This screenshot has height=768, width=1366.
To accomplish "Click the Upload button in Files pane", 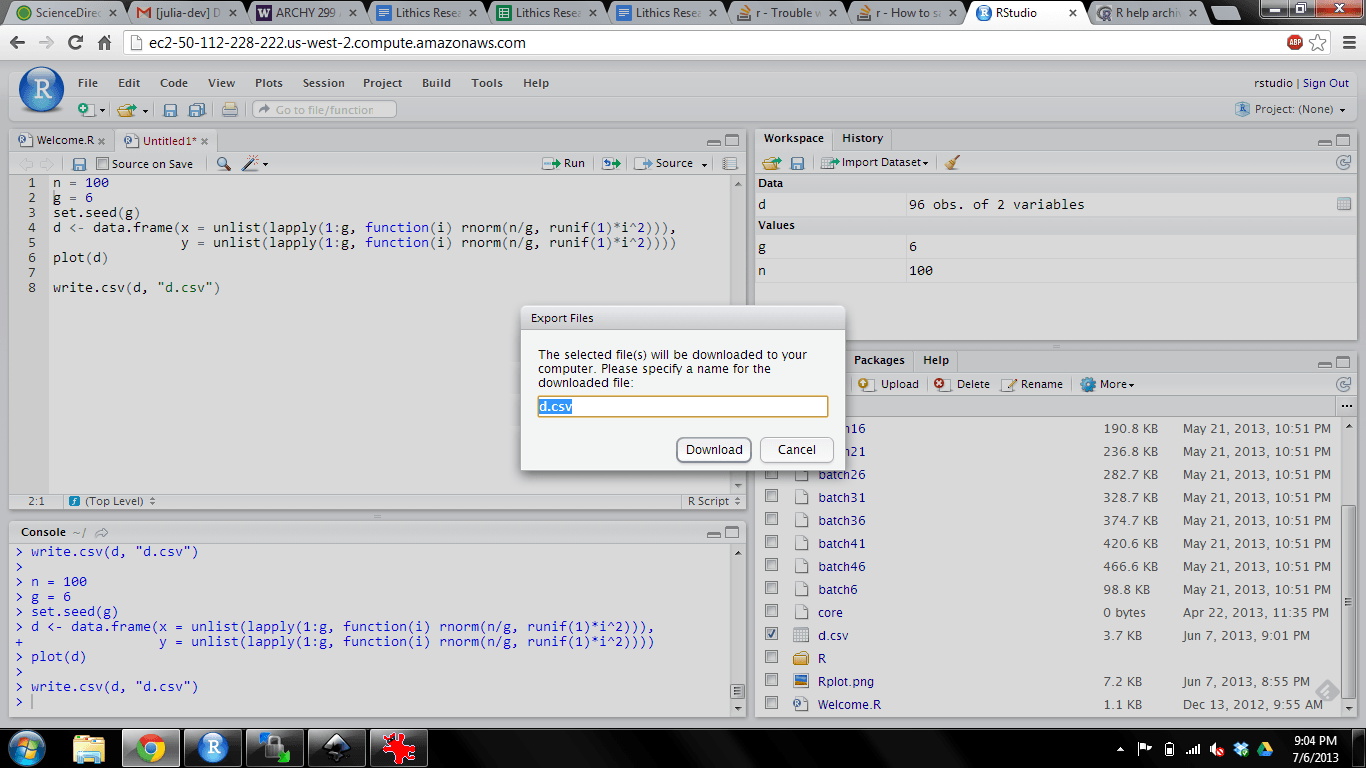I will [888, 384].
